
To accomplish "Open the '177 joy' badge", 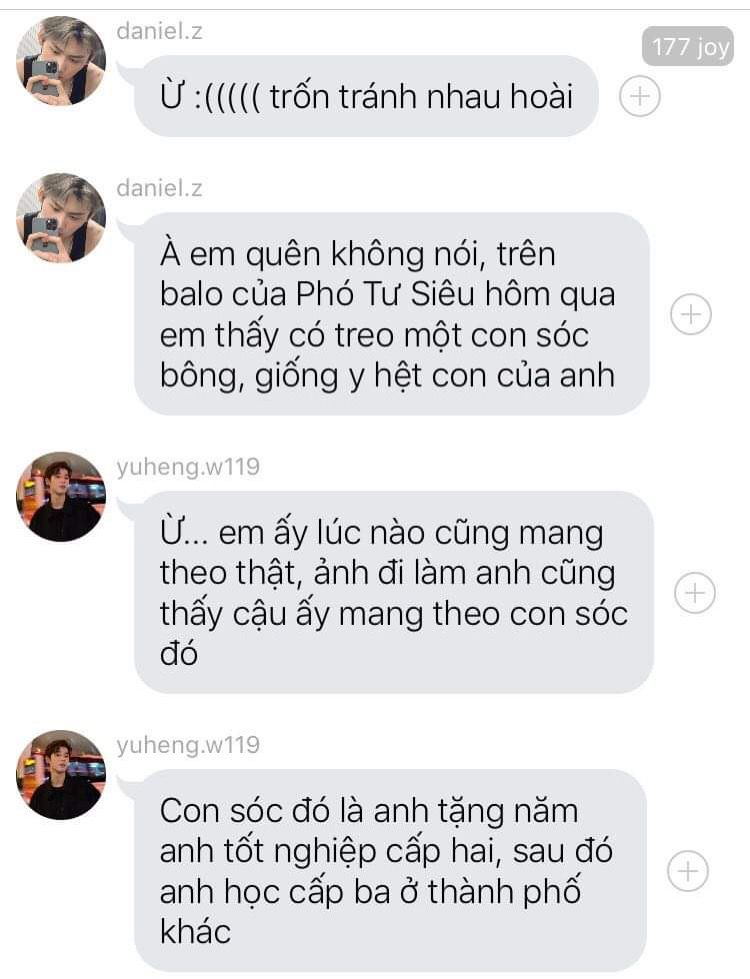I will tap(688, 46).
